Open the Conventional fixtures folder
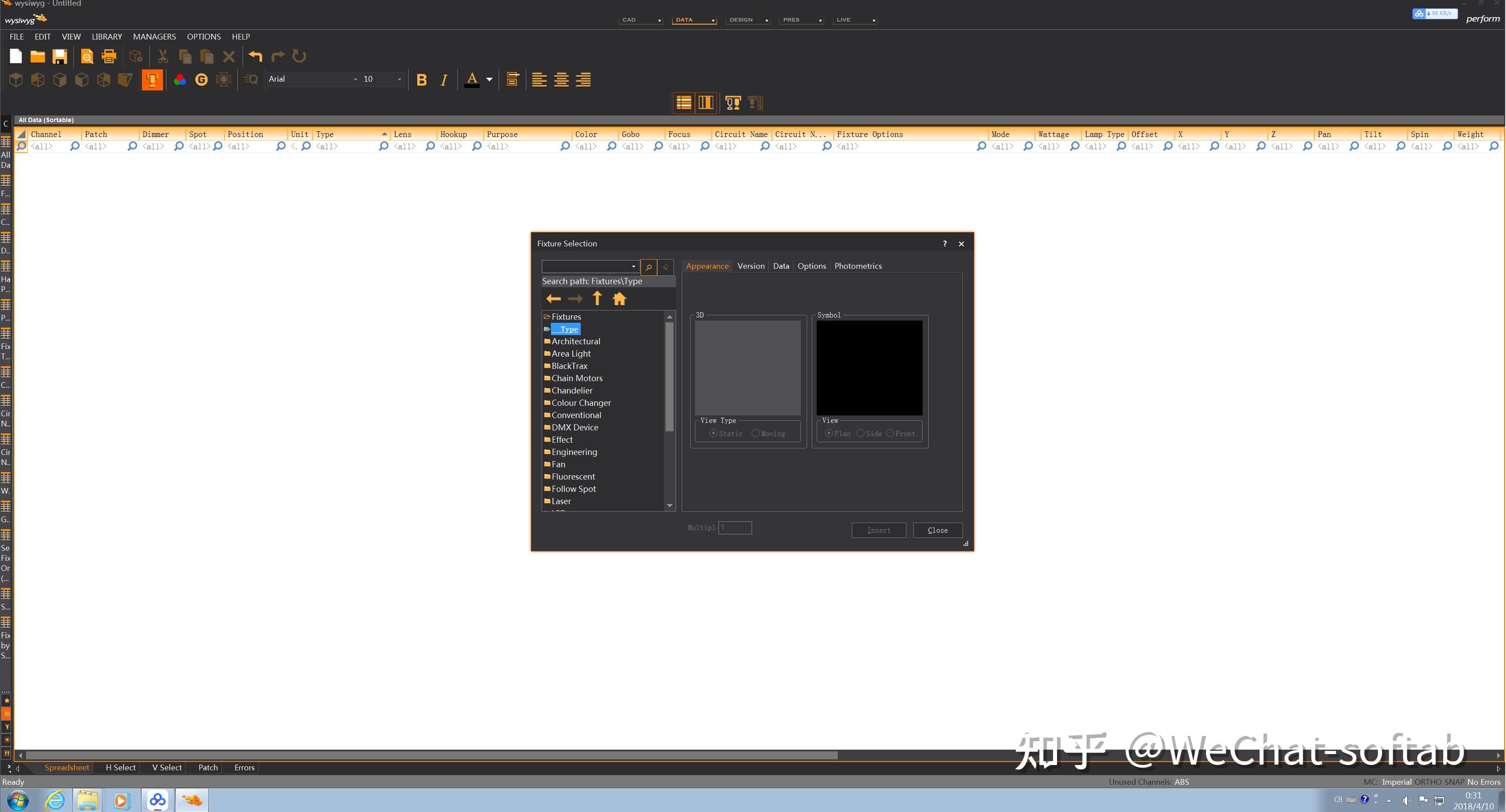Viewport: 1506px width, 812px height. [576, 415]
